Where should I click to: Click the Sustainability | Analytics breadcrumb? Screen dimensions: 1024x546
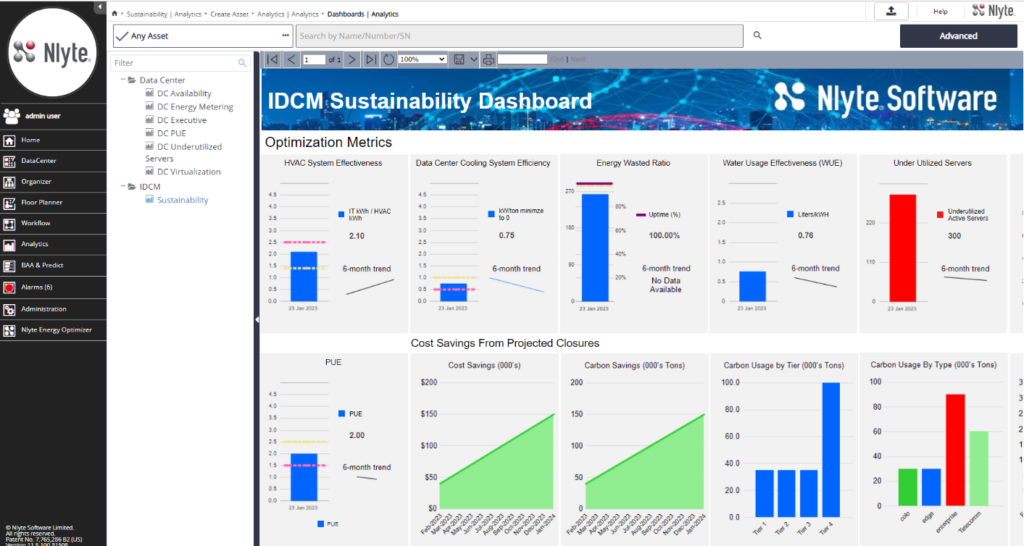164,14
